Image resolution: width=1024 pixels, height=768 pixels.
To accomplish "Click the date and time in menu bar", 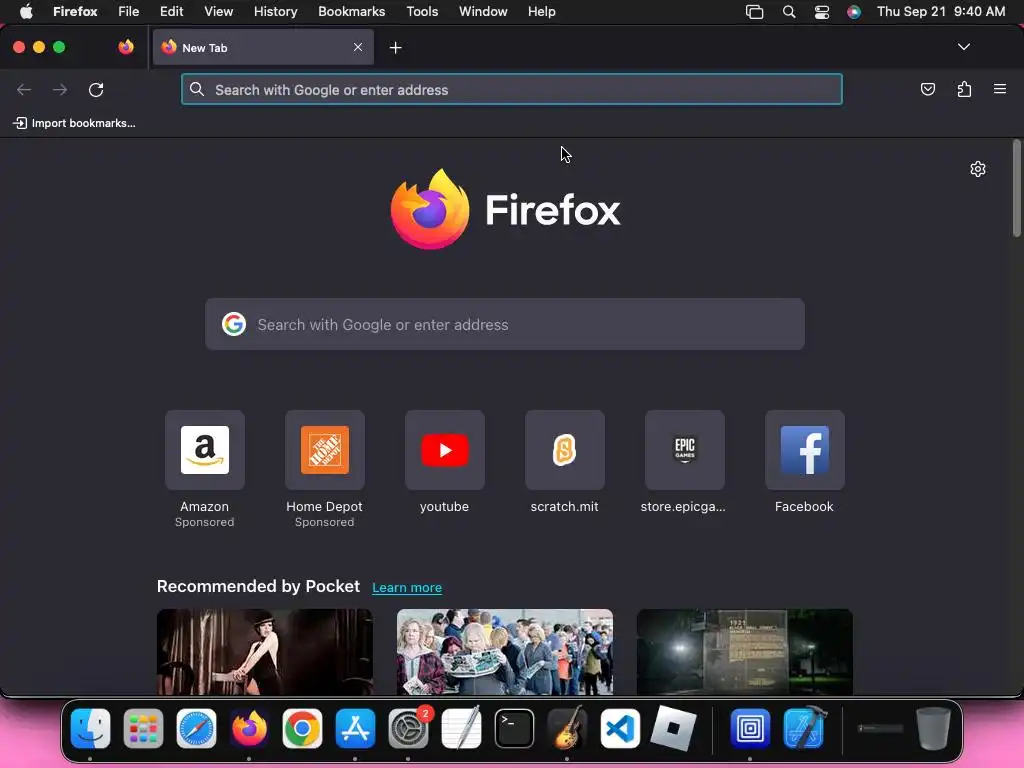I will point(941,12).
